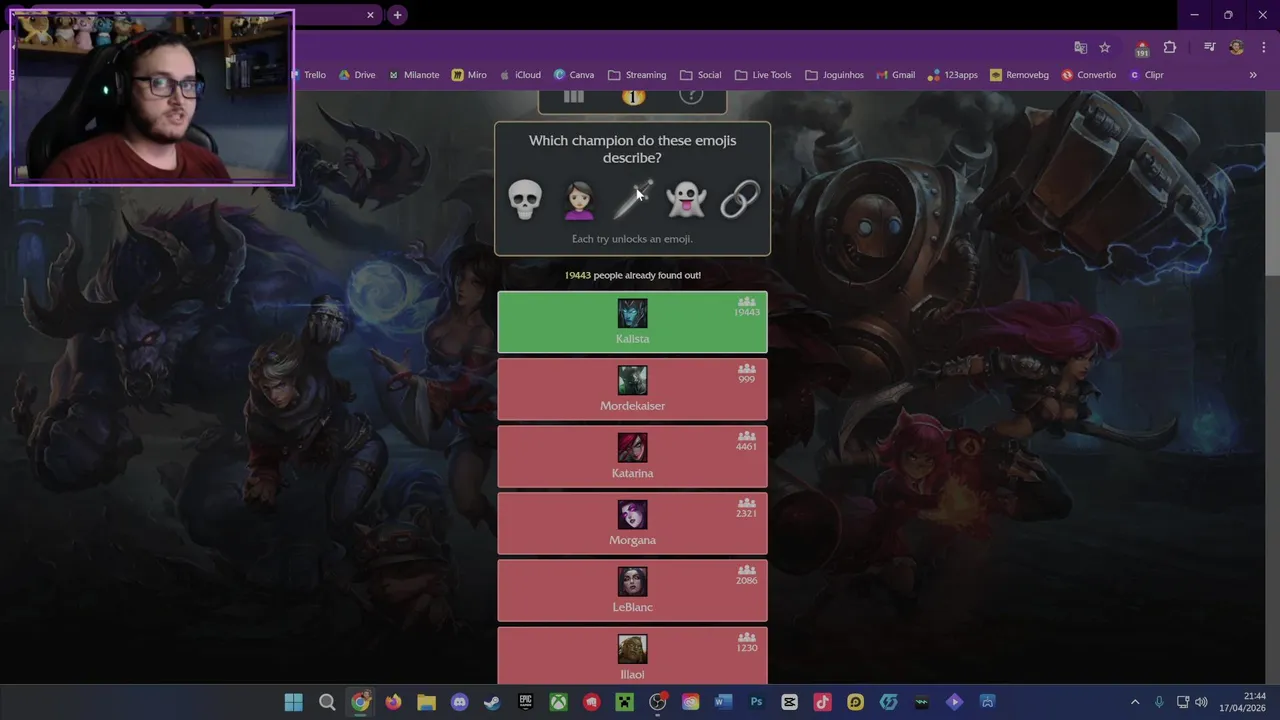Open Chrome's three-dot menu
The height and width of the screenshot is (720, 1280).
click(x=1265, y=47)
